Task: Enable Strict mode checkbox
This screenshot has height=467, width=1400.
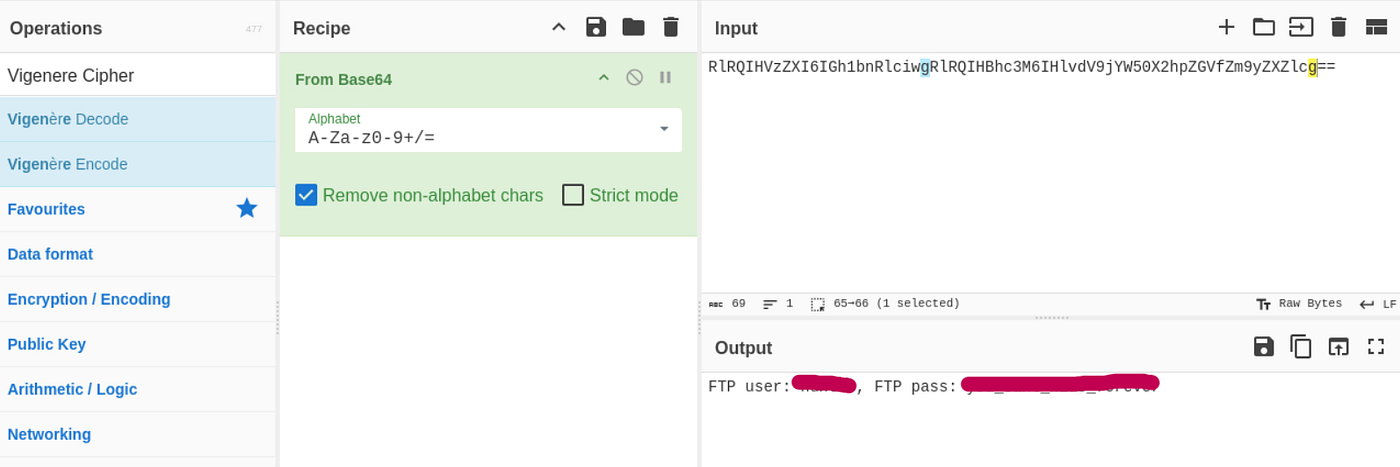Action: pos(573,195)
